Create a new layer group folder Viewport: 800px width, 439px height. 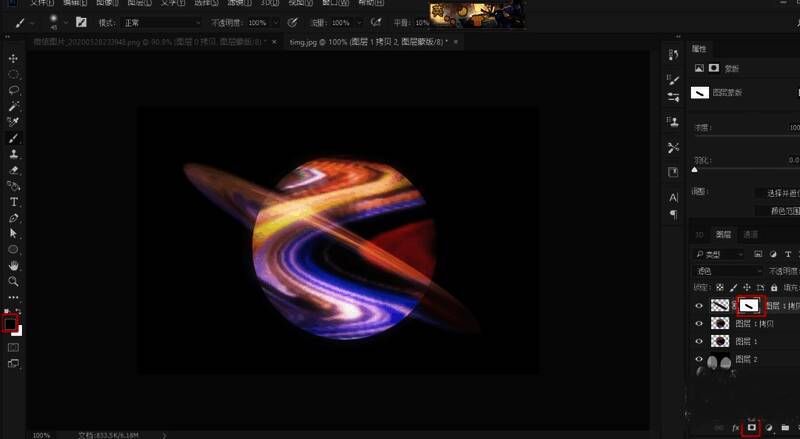pos(785,428)
